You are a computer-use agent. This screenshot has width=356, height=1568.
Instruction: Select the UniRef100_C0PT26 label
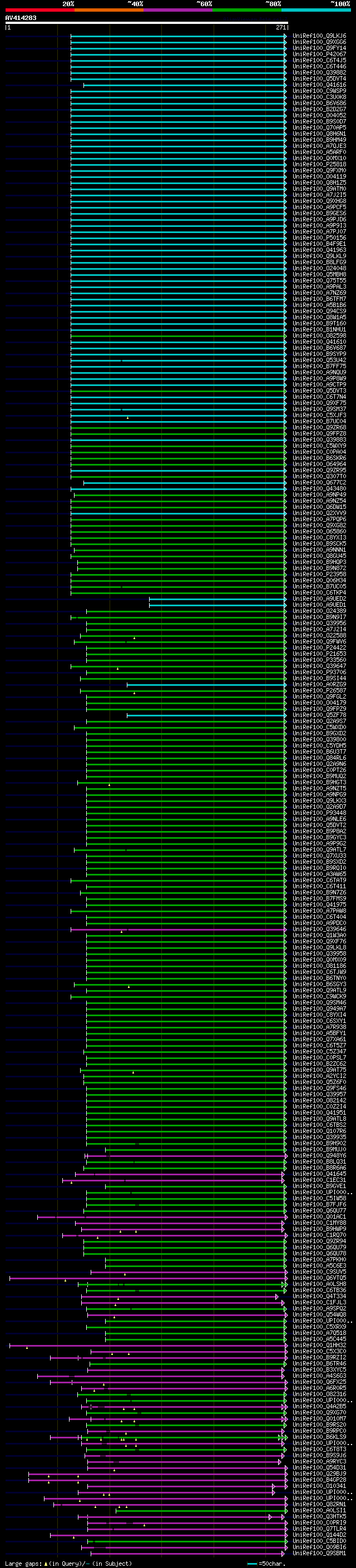(319, 770)
